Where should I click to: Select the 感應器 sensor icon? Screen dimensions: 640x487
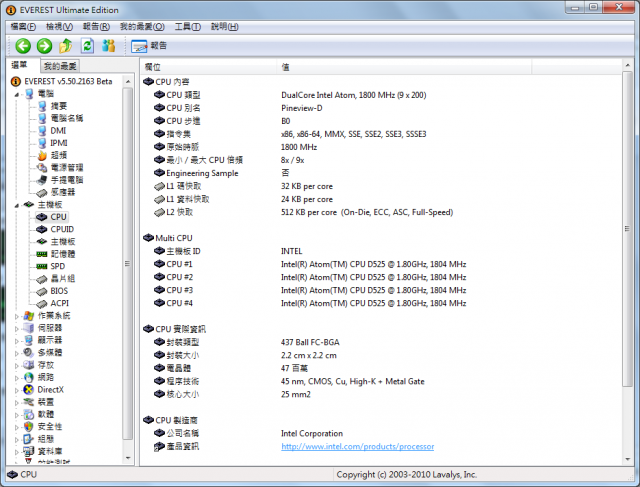click(x=42, y=192)
